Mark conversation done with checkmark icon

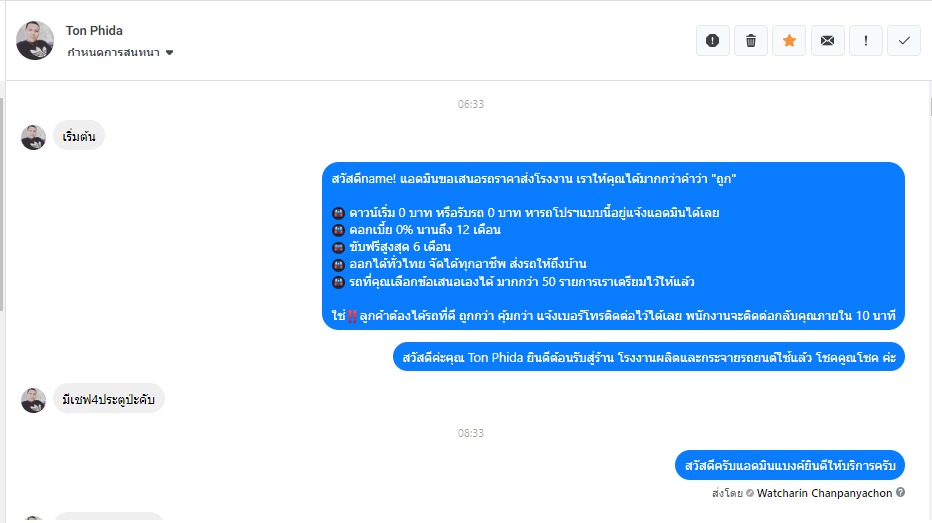click(904, 40)
